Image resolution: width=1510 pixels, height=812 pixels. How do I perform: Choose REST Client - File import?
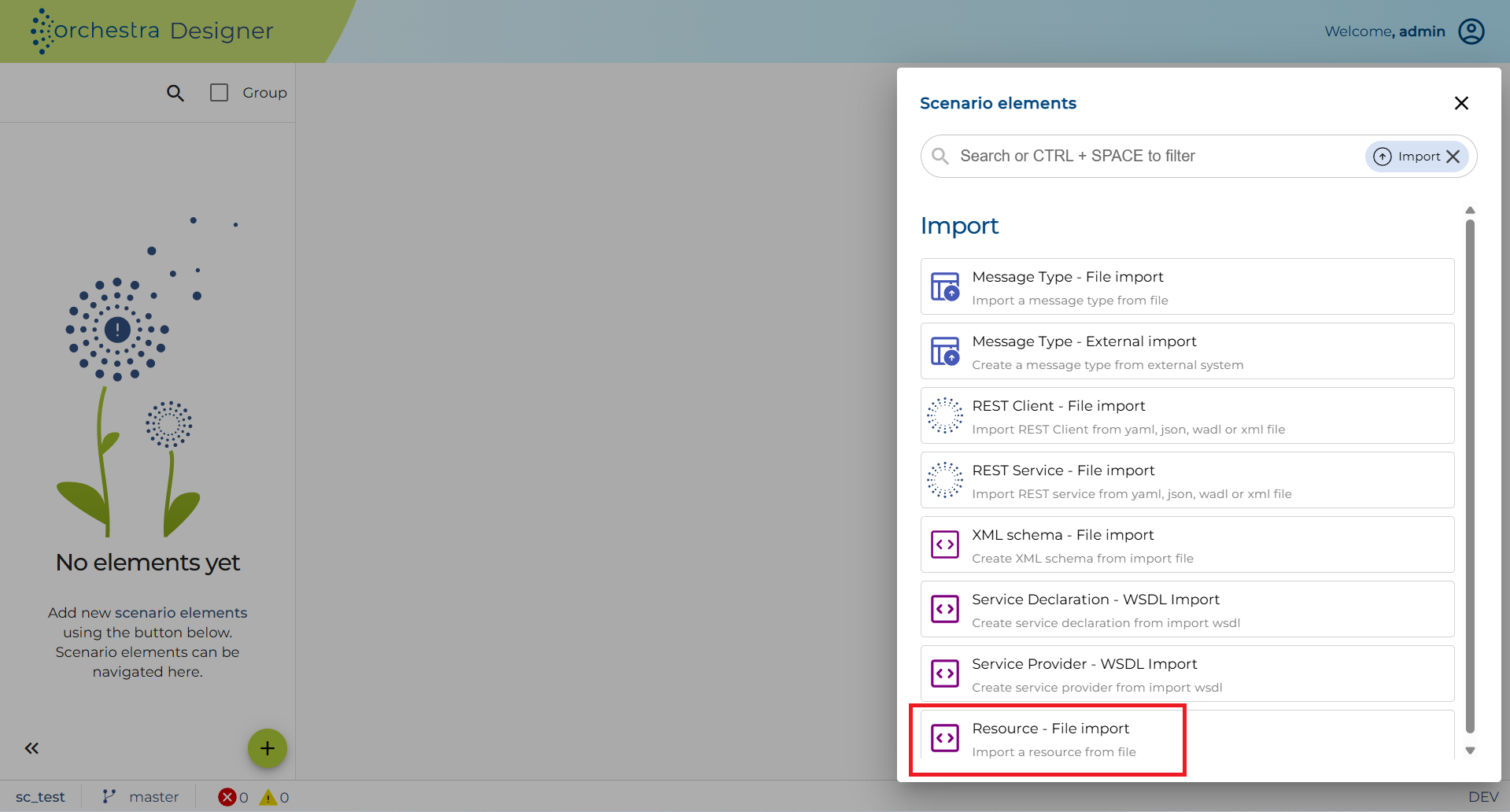(1187, 415)
